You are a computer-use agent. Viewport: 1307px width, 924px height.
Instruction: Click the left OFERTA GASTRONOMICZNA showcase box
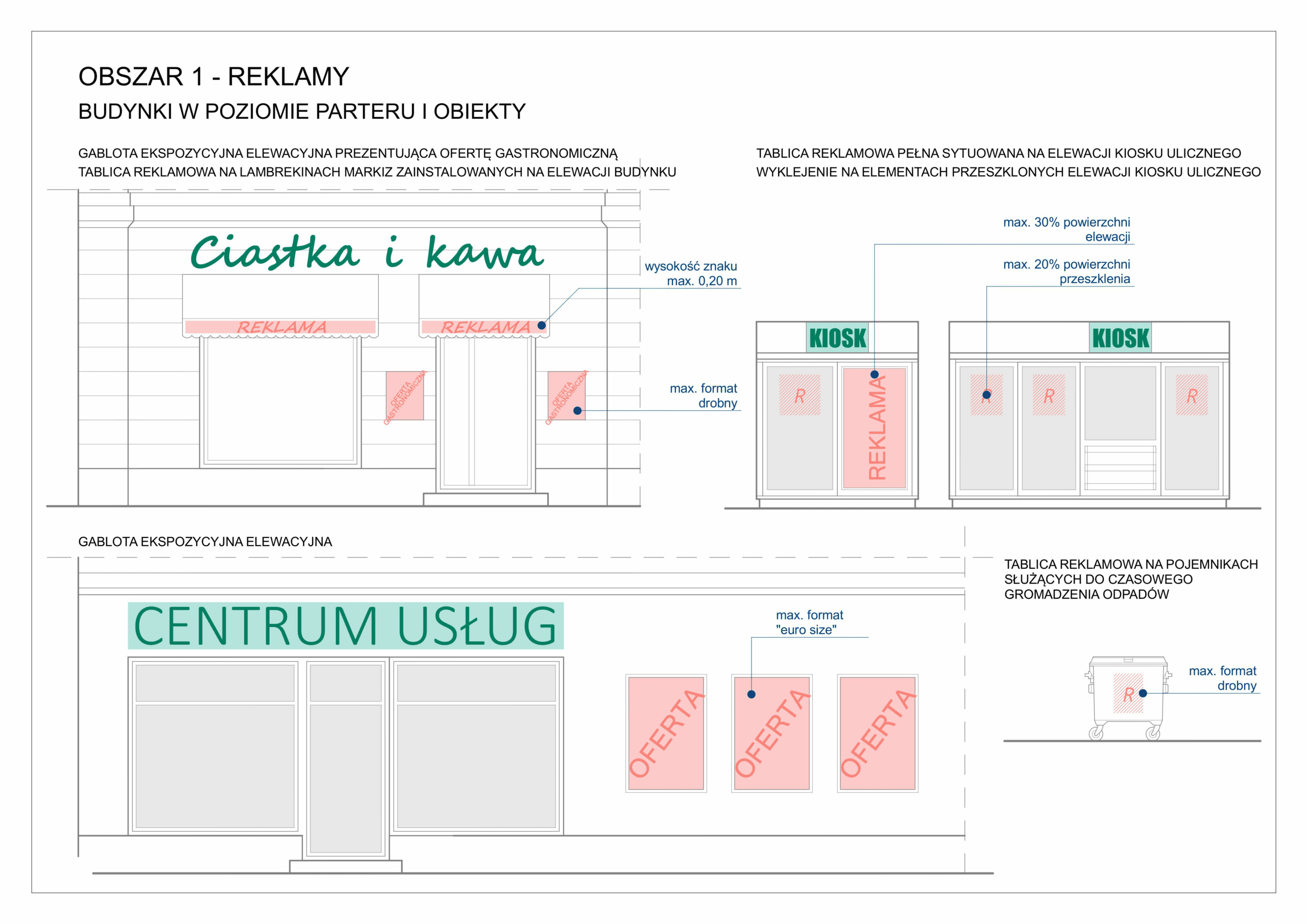[x=404, y=396]
